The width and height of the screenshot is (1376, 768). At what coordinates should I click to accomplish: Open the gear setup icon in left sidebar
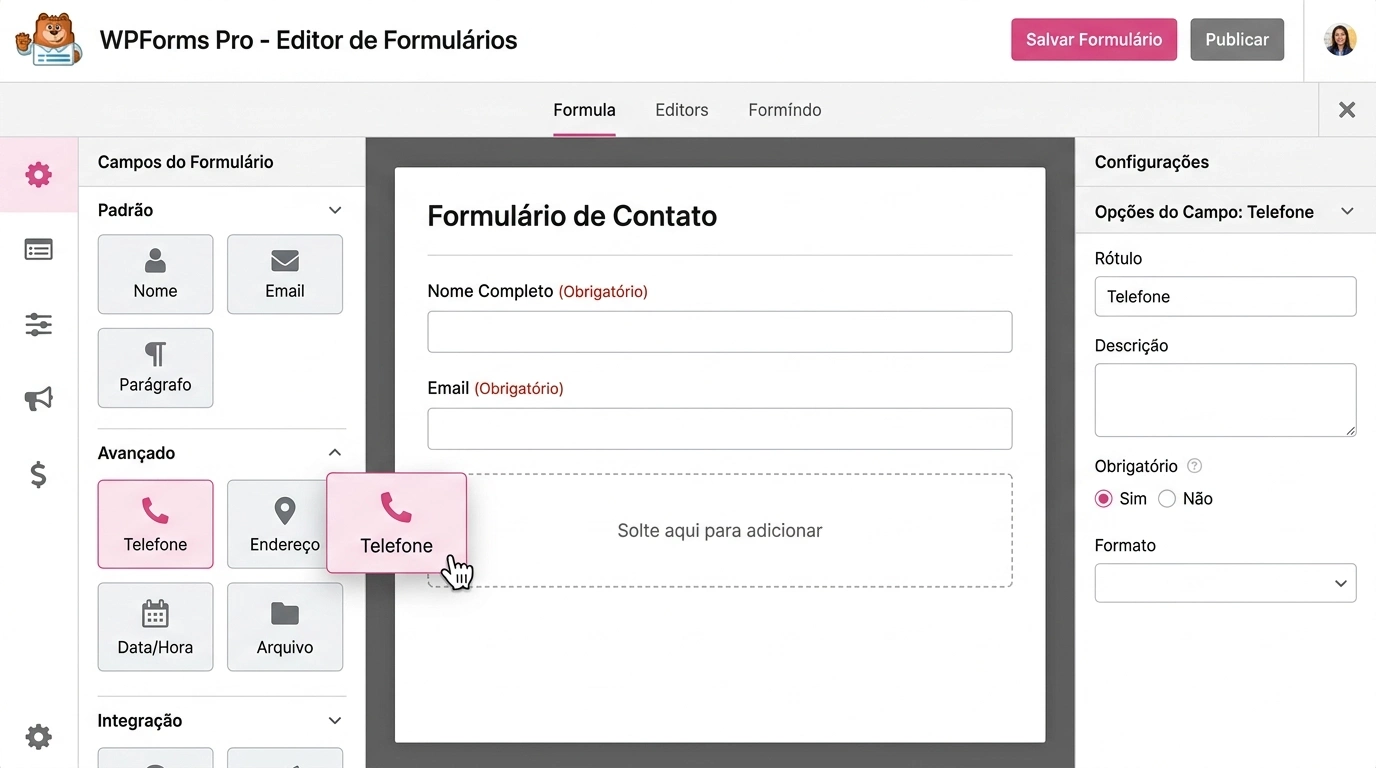38,175
